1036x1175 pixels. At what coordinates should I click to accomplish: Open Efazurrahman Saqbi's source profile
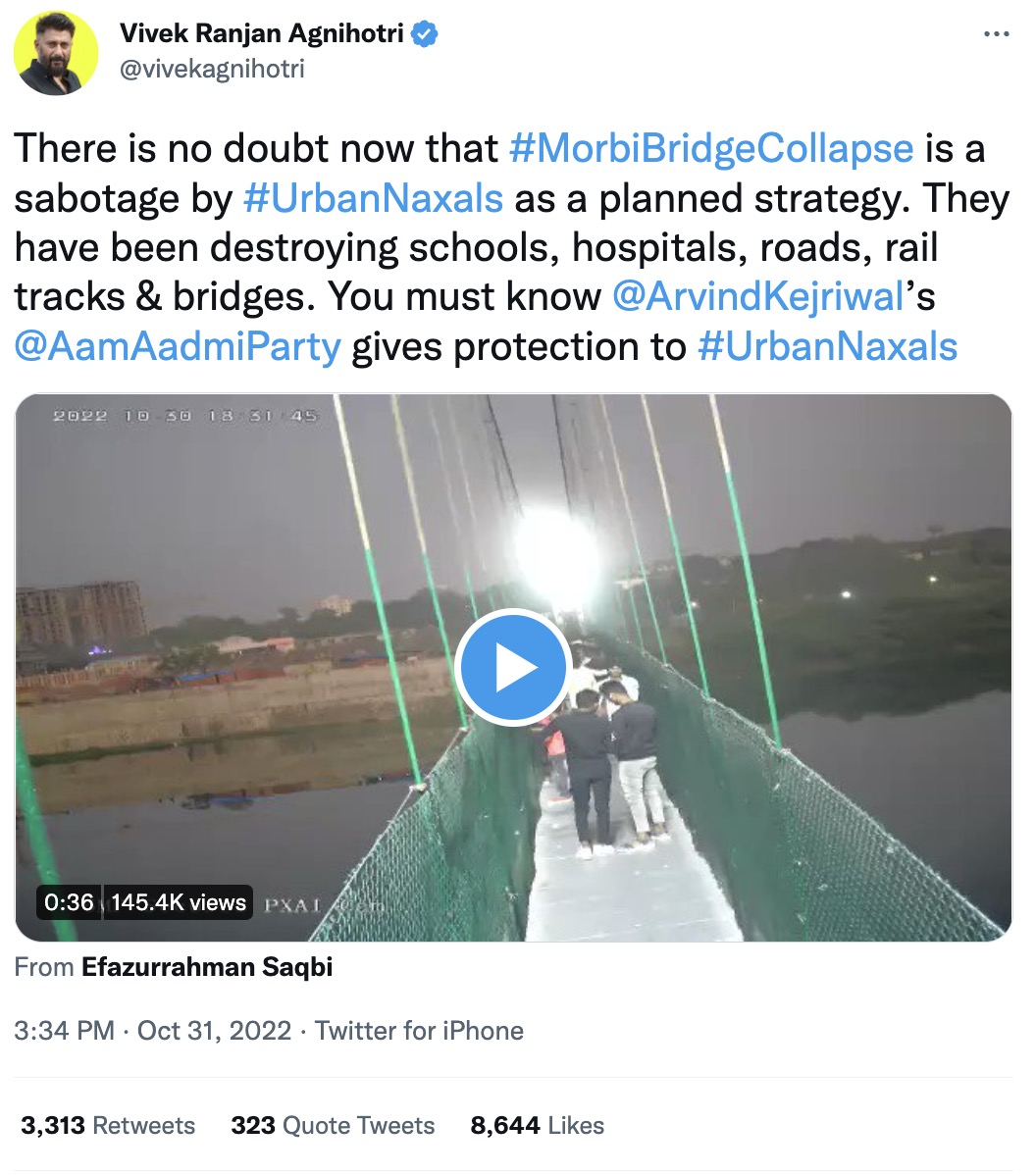tap(207, 967)
